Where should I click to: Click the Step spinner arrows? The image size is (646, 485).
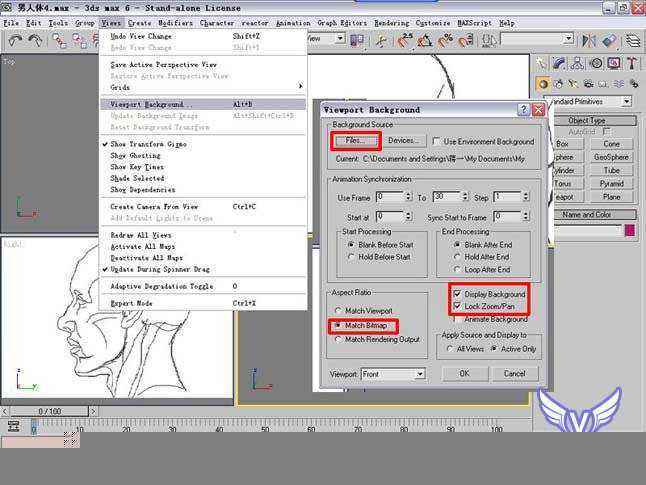(526, 197)
